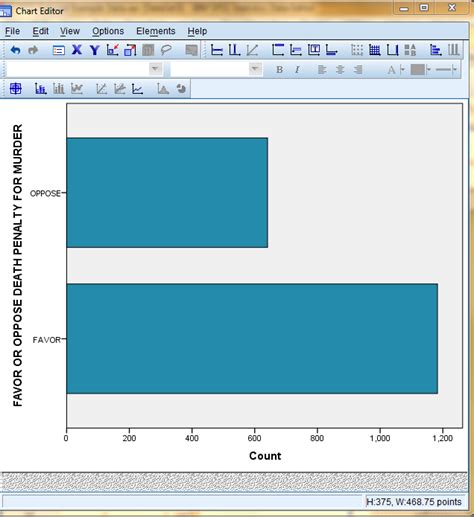Image resolution: width=474 pixels, height=517 pixels.
Task: Select 'FAVOR OR OPPOSE DEATH PENALTY FOR MURDER' title
Action: pyautogui.click(x=17, y=265)
